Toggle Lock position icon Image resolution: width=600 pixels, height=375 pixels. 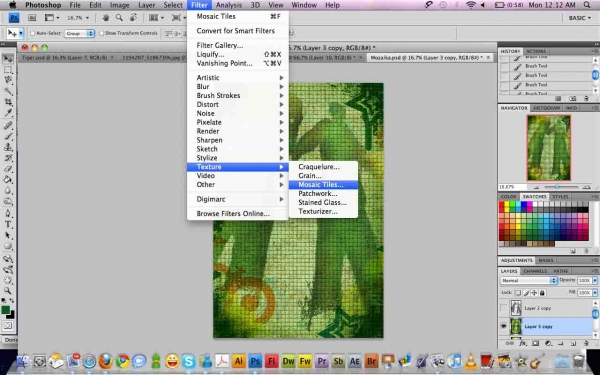point(534,293)
